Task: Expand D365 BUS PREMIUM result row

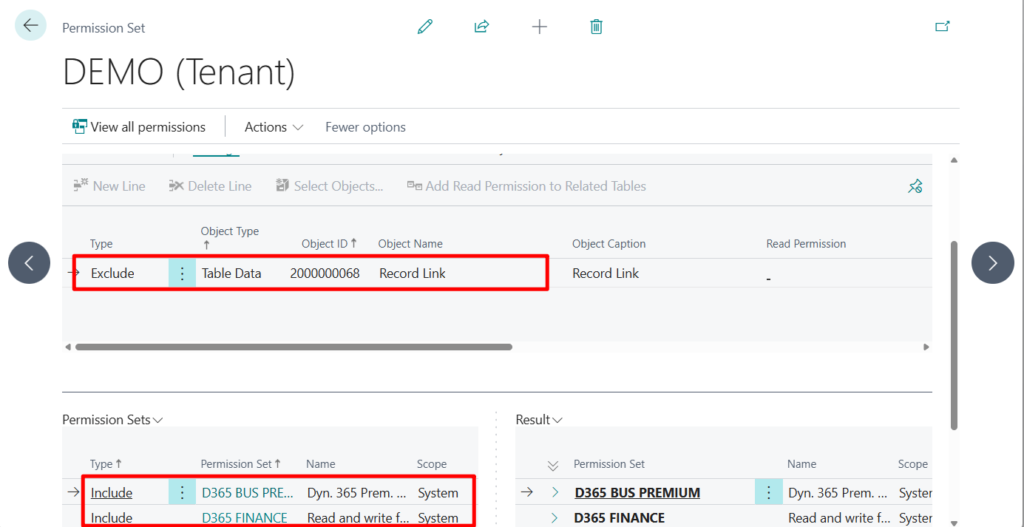Action: (555, 493)
